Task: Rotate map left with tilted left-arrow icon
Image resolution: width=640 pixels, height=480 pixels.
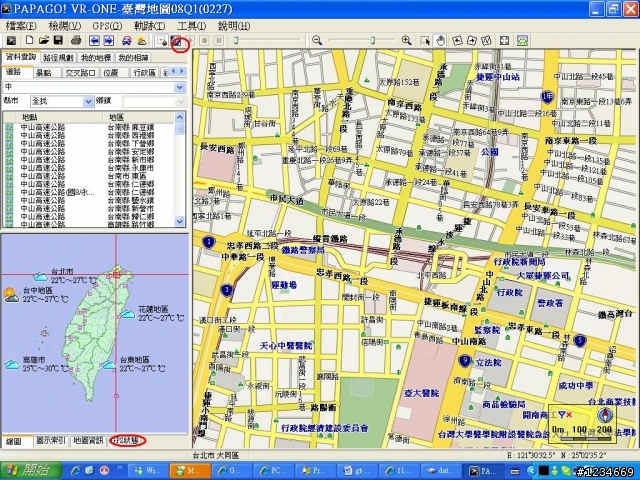Action: pyautogui.click(x=458, y=40)
